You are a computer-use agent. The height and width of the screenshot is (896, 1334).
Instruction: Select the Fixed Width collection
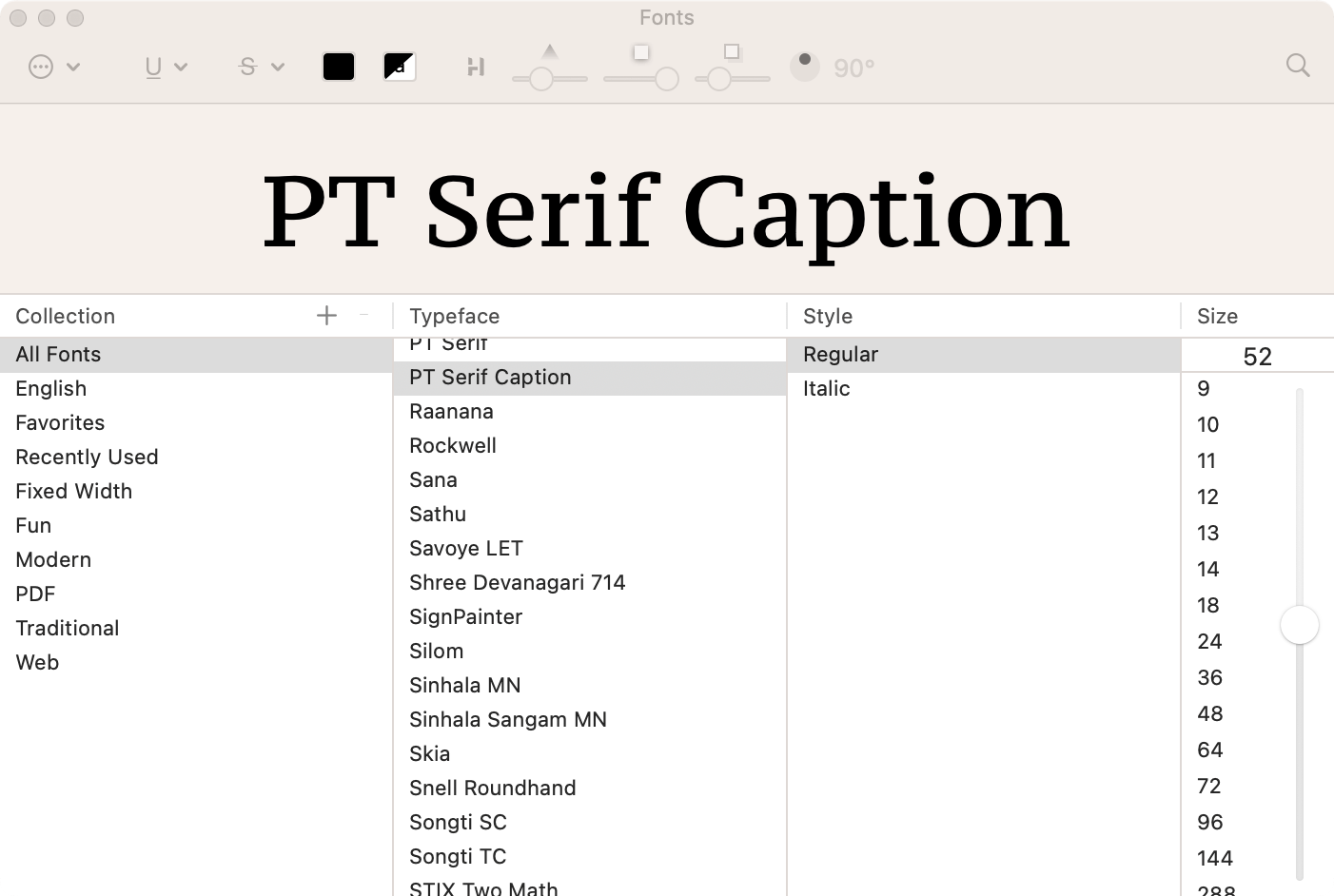click(196, 492)
